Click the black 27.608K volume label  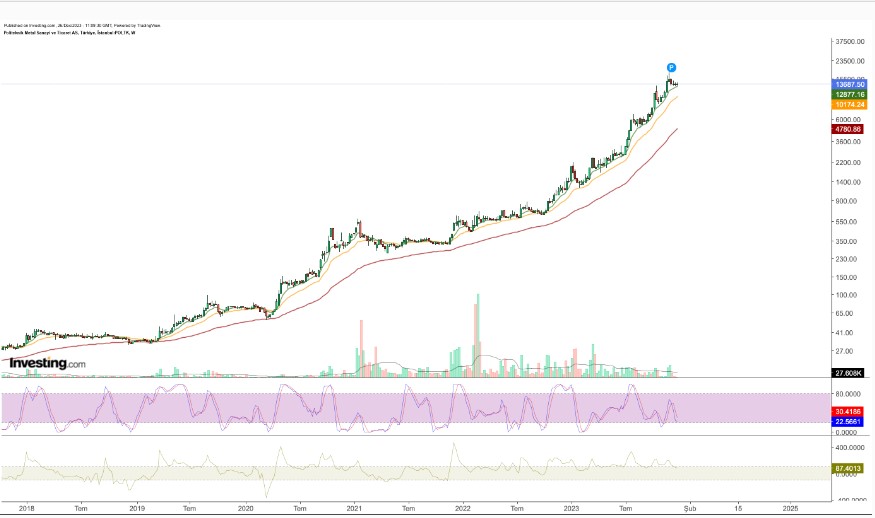coord(849,373)
